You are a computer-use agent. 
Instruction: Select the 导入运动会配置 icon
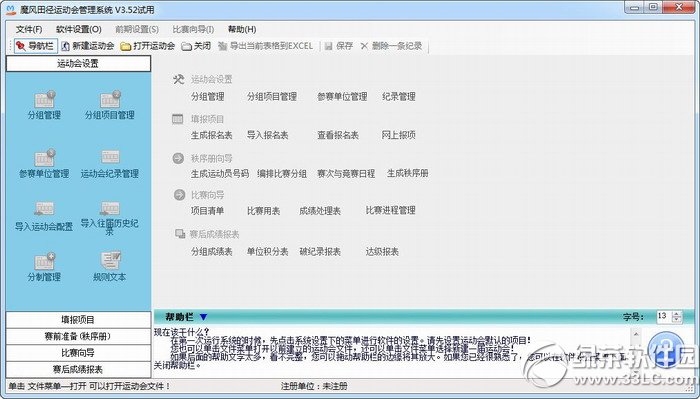click(44, 216)
